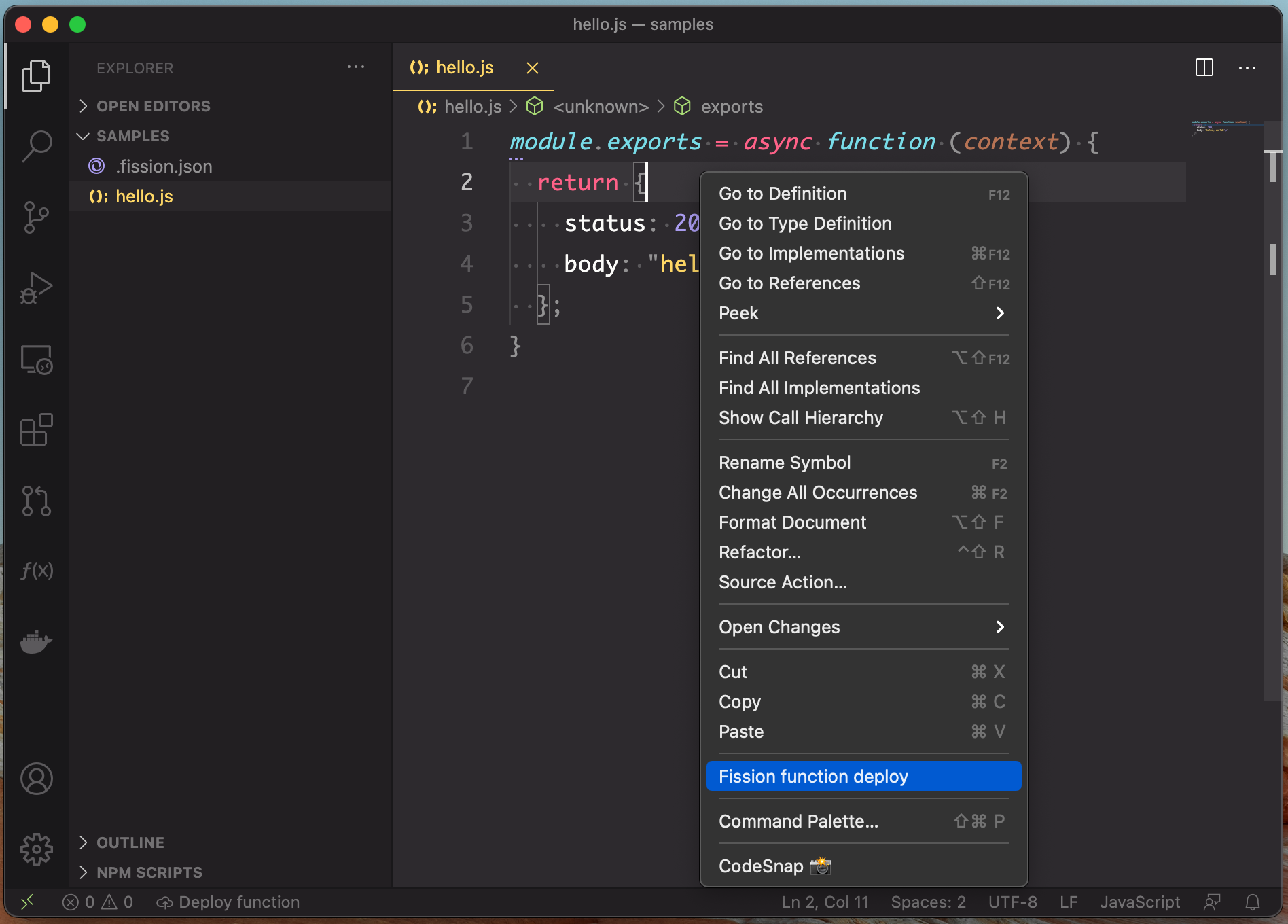The width and height of the screenshot is (1288, 924).
Task: Click the Manage gear icon
Action: pos(37,849)
